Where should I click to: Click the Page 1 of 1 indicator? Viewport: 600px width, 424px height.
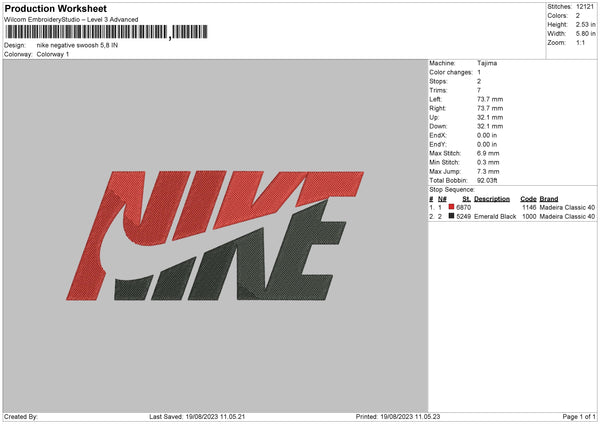coord(579,417)
